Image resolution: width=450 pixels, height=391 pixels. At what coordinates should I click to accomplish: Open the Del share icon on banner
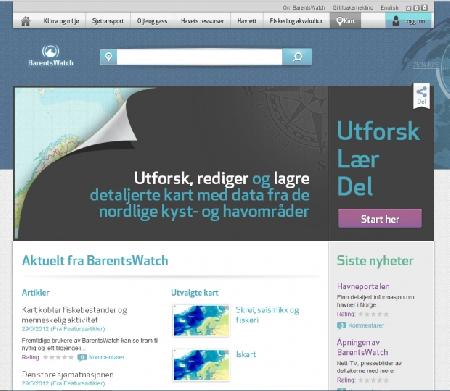[x=422, y=96]
